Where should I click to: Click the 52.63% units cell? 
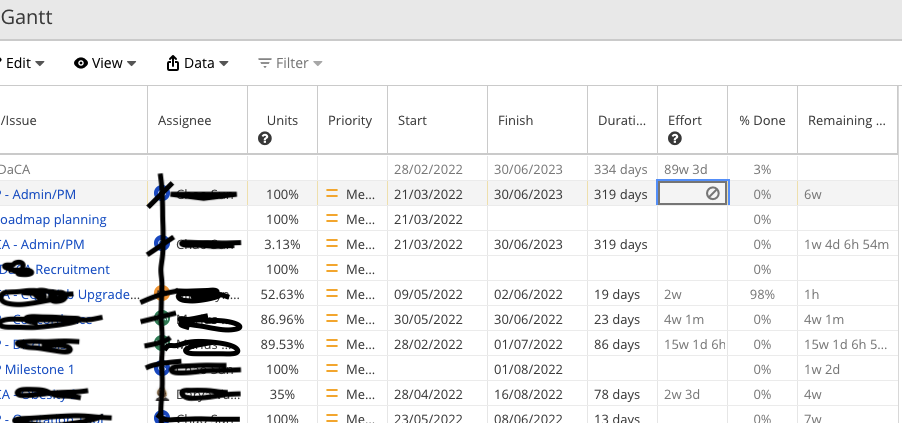tap(282, 295)
